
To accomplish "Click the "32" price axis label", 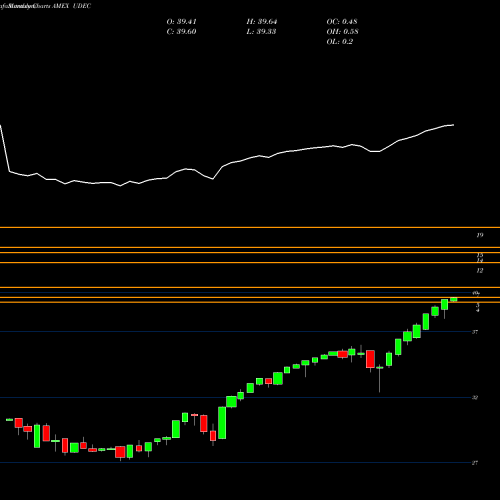I will pyautogui.click(x=475, y=398).
